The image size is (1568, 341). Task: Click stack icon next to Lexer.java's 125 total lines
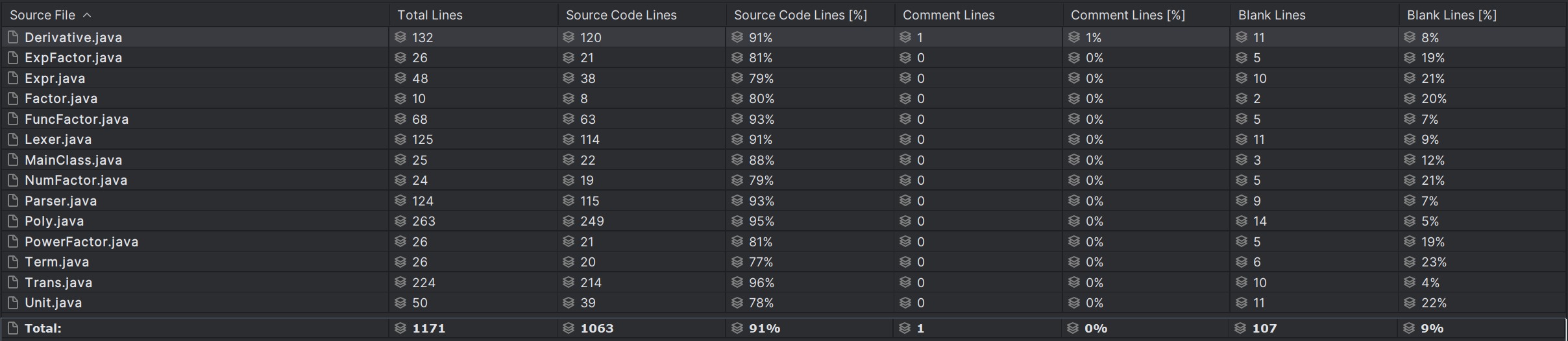click(400, 139)
